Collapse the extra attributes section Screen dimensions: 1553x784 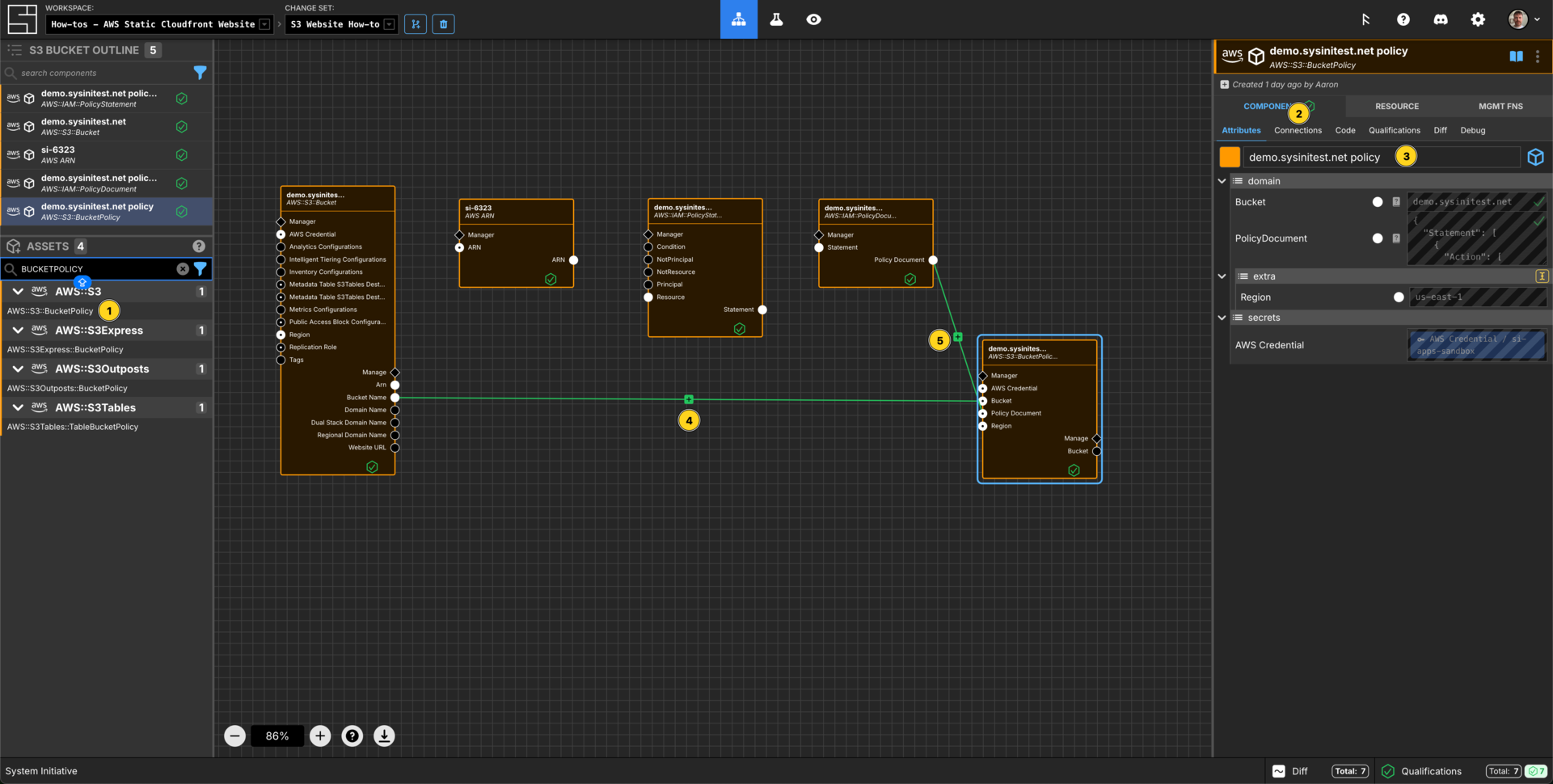click(1222, 276)
